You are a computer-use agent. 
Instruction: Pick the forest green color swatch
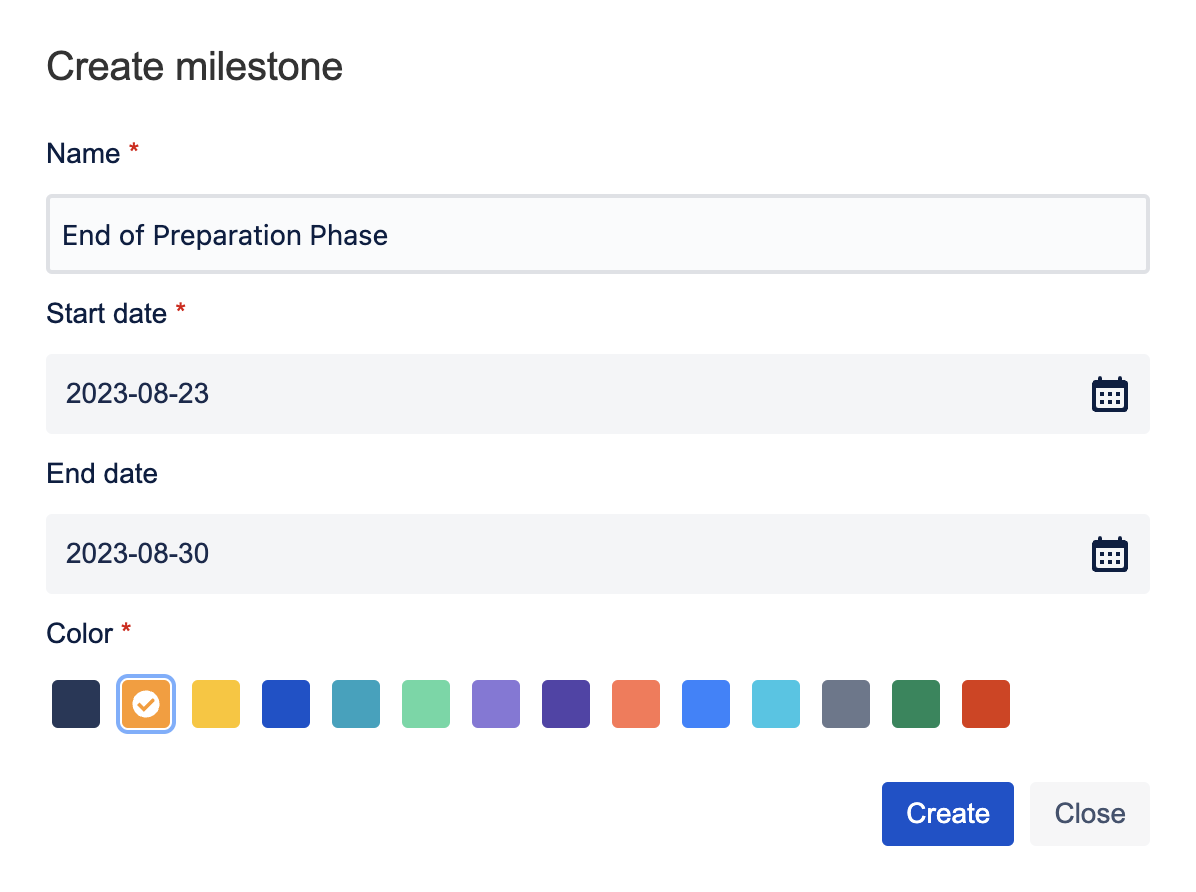[x=916, y=704]
